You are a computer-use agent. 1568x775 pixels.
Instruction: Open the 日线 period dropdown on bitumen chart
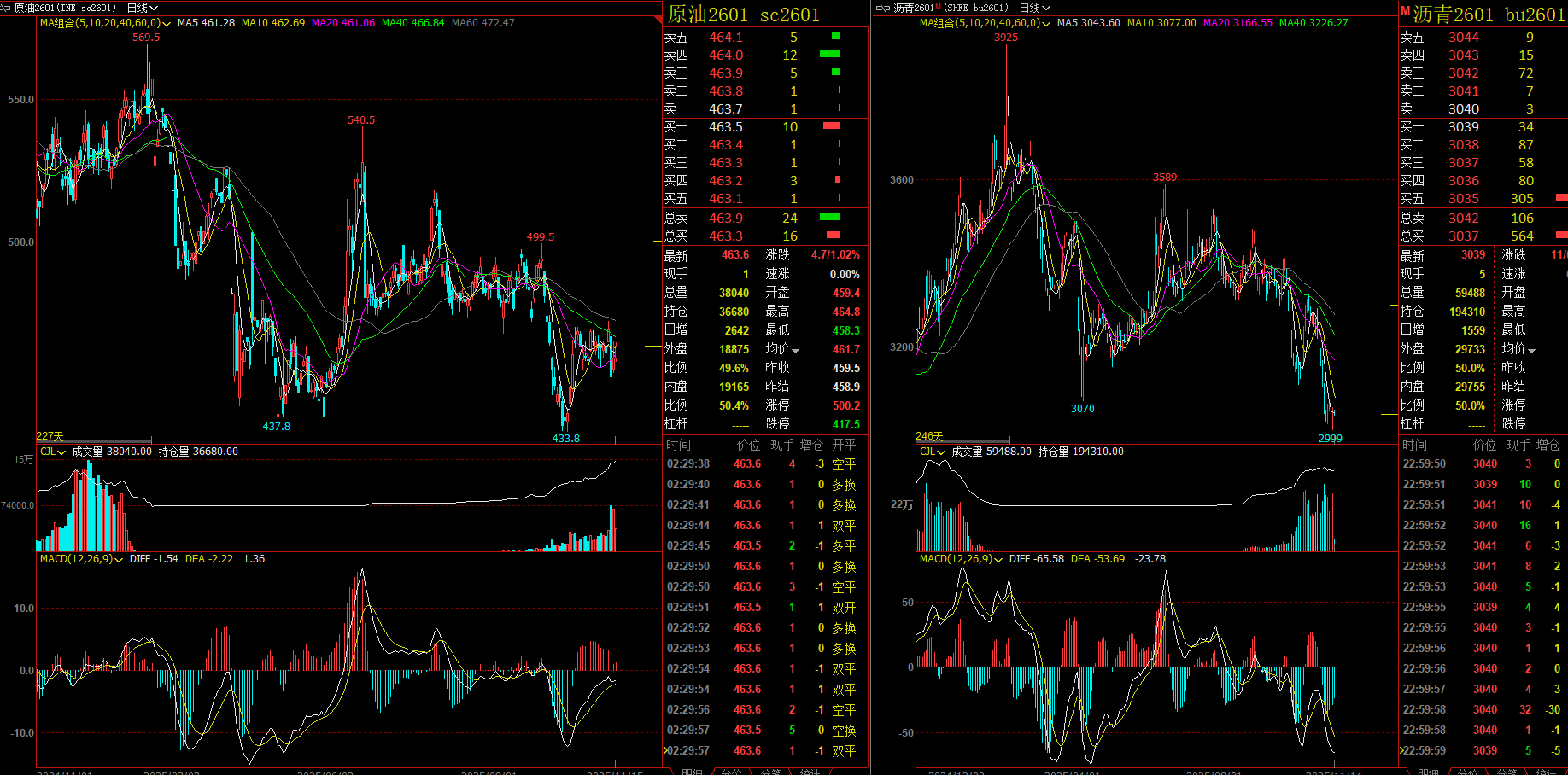point(1034,8)
